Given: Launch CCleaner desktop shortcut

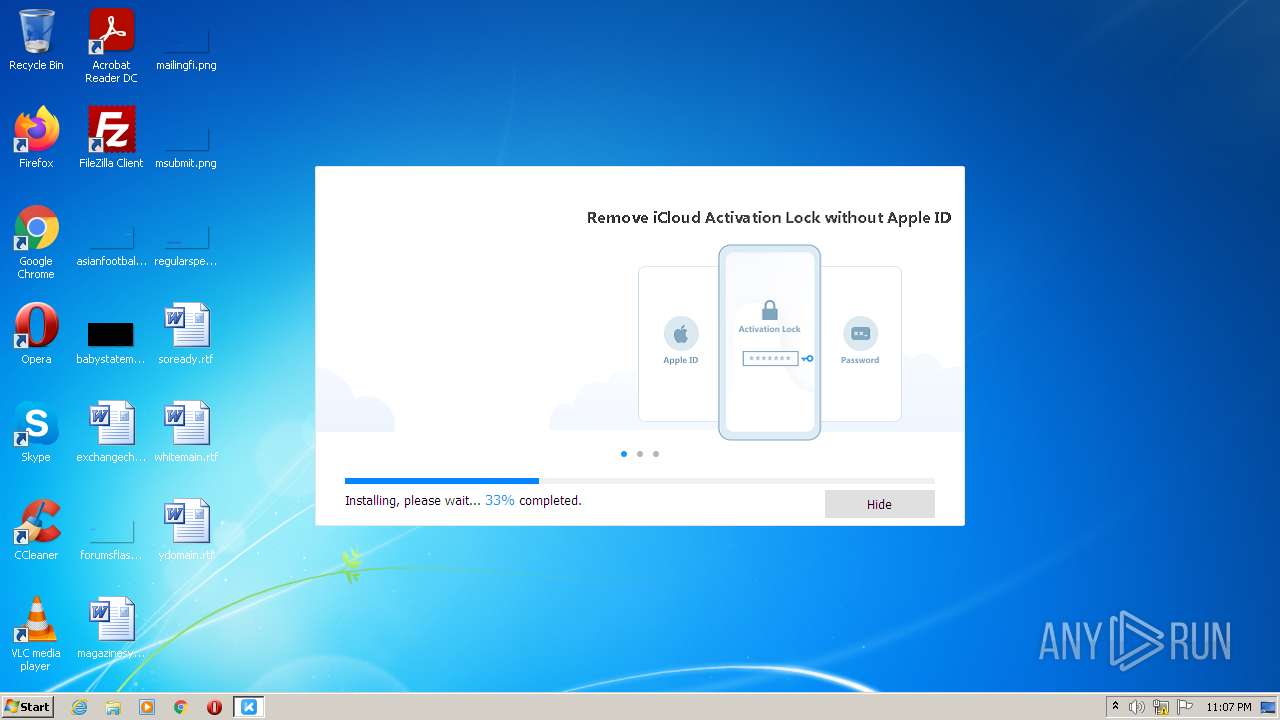Looking at the screenshot, I should [36, 530].
